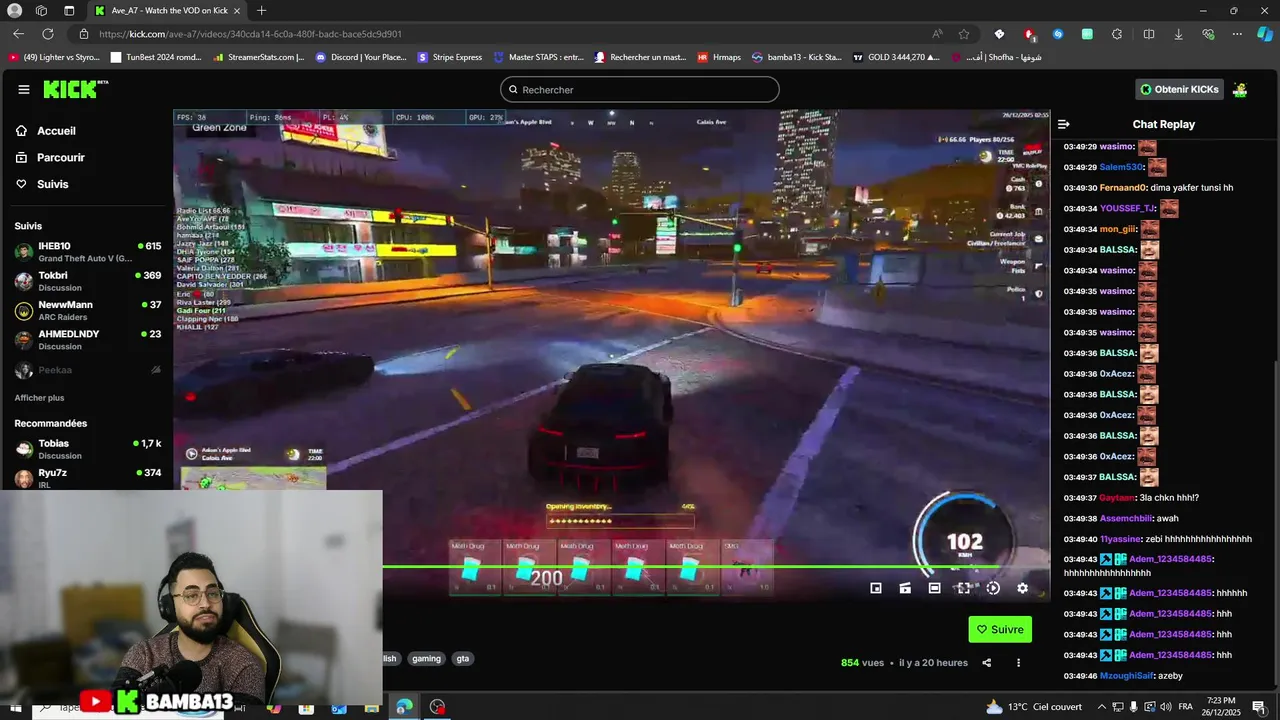Image resolution: width=1280 pixels, height=720 pixels.
Task: Open Microsoft Edge from taskbar
Action: coord(404,707)
